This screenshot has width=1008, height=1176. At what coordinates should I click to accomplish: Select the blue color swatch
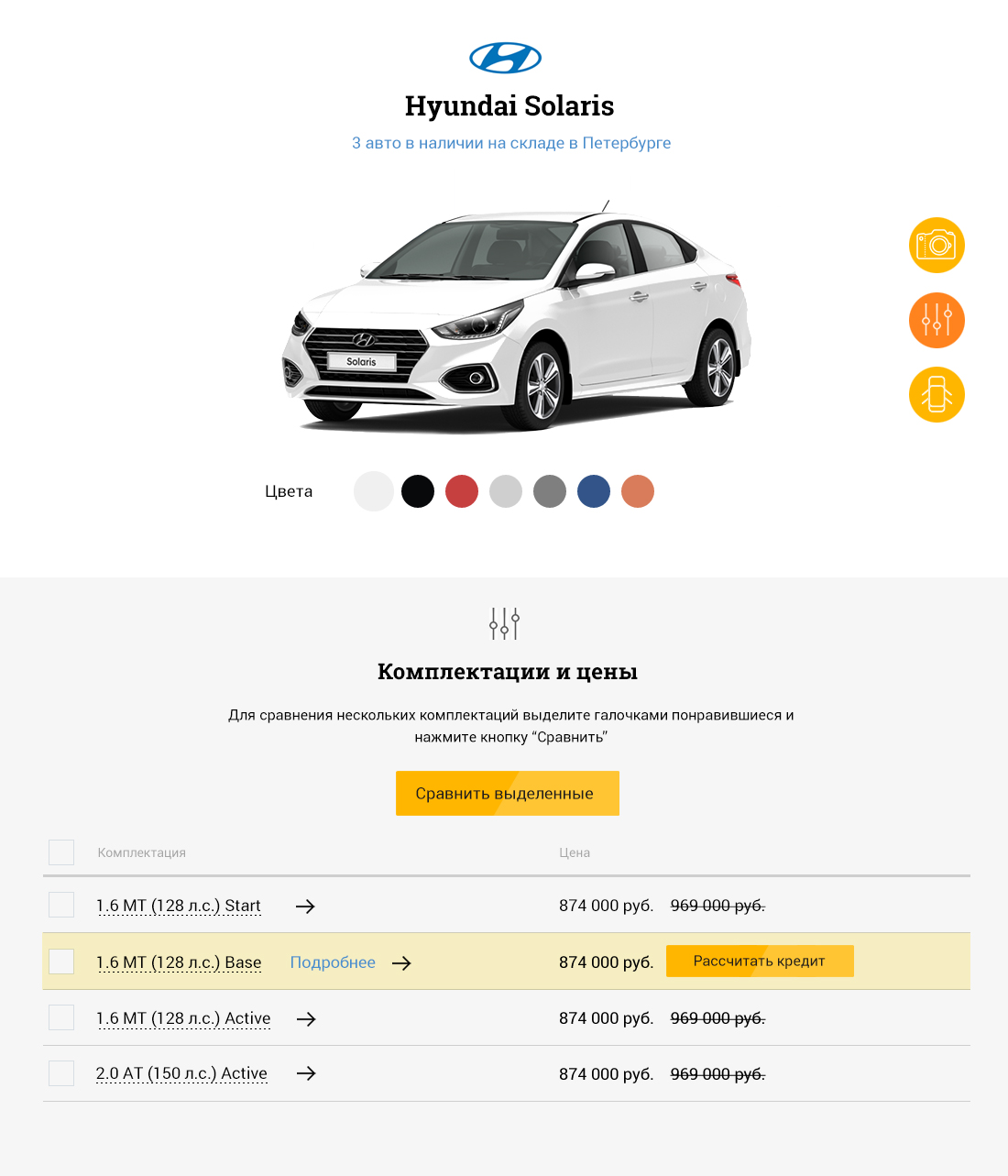[594, 491]
